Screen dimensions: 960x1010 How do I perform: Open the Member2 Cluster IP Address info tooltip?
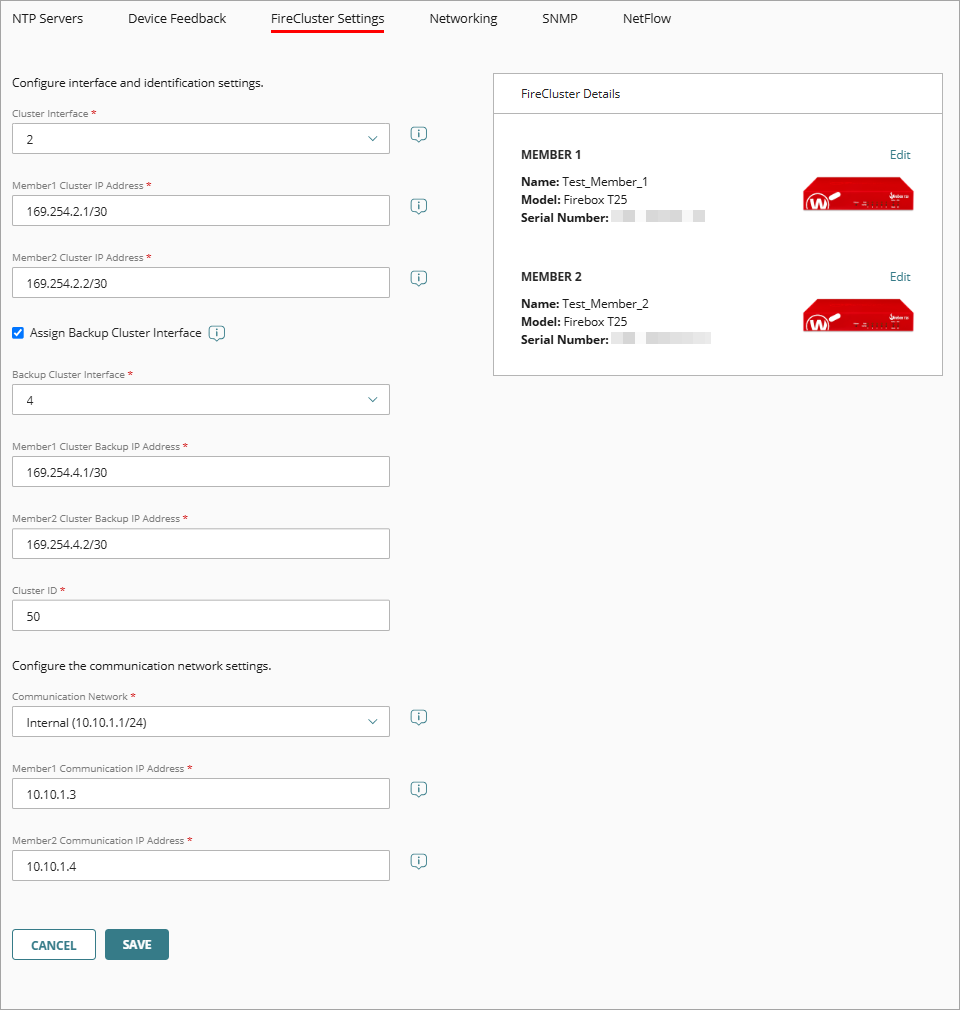(x=418, y=278)
